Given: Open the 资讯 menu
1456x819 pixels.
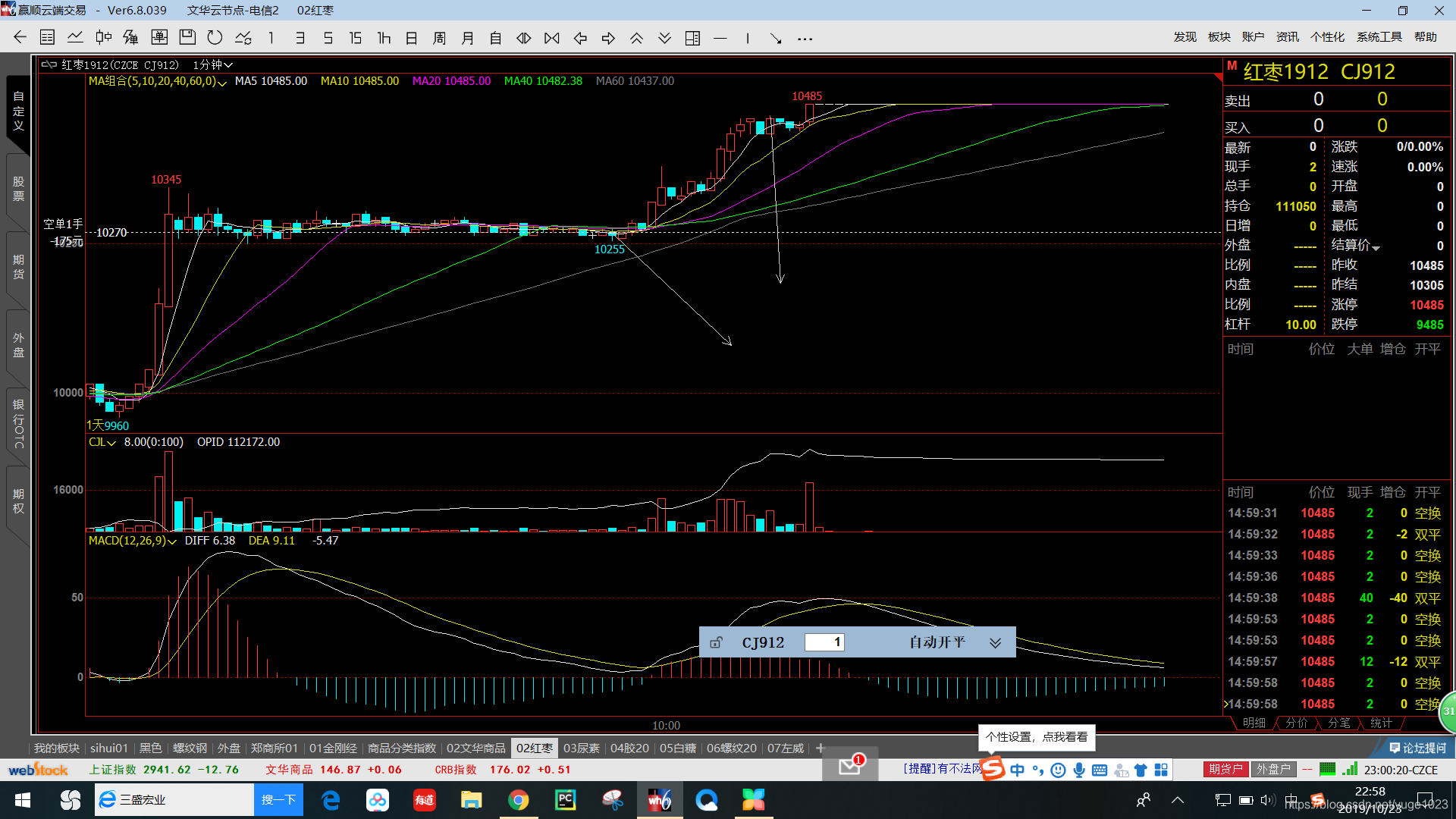Looking at the screenshot, I should pos(1287,36).
